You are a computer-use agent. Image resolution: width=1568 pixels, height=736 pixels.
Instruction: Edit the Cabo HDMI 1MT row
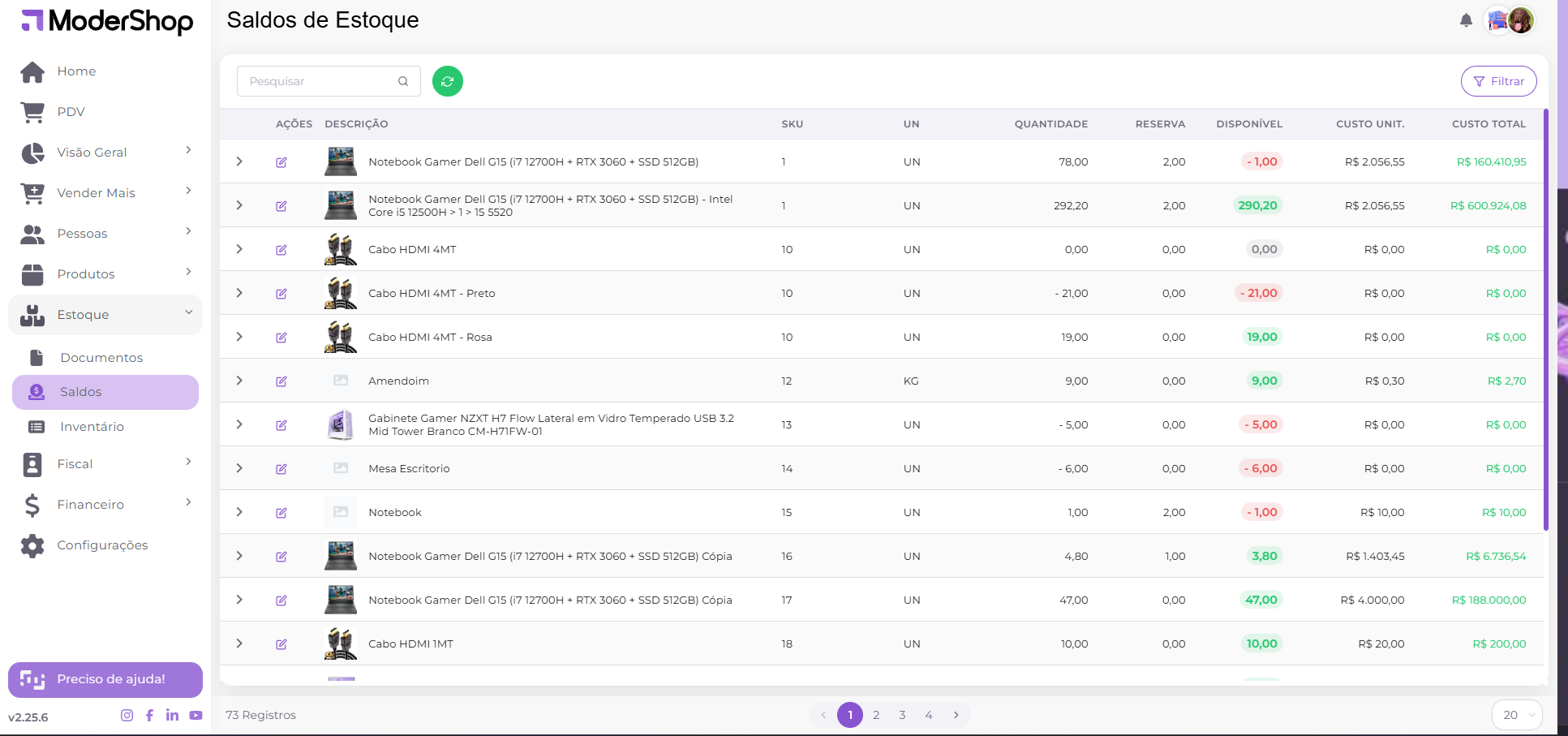point(281,644)
